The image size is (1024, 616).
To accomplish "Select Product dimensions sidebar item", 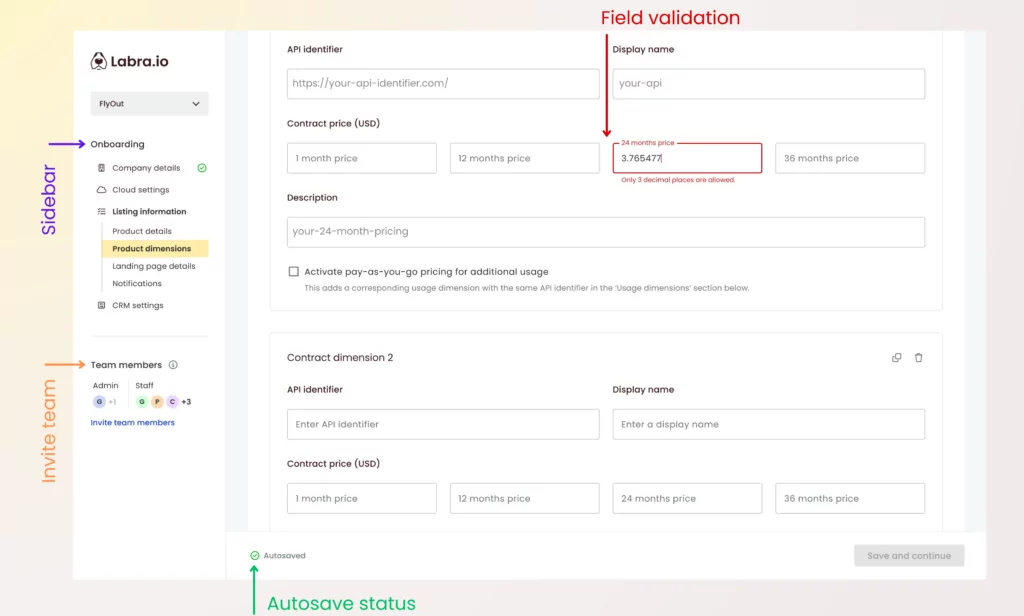I will coord(155,248).
